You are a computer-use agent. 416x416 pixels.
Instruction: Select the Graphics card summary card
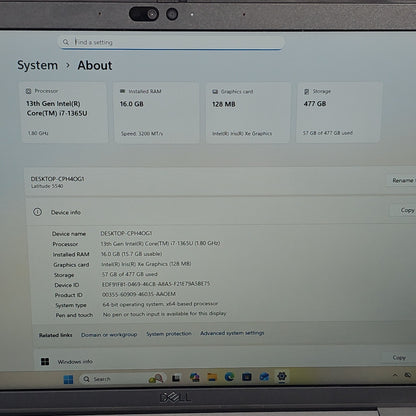(248, 113)
